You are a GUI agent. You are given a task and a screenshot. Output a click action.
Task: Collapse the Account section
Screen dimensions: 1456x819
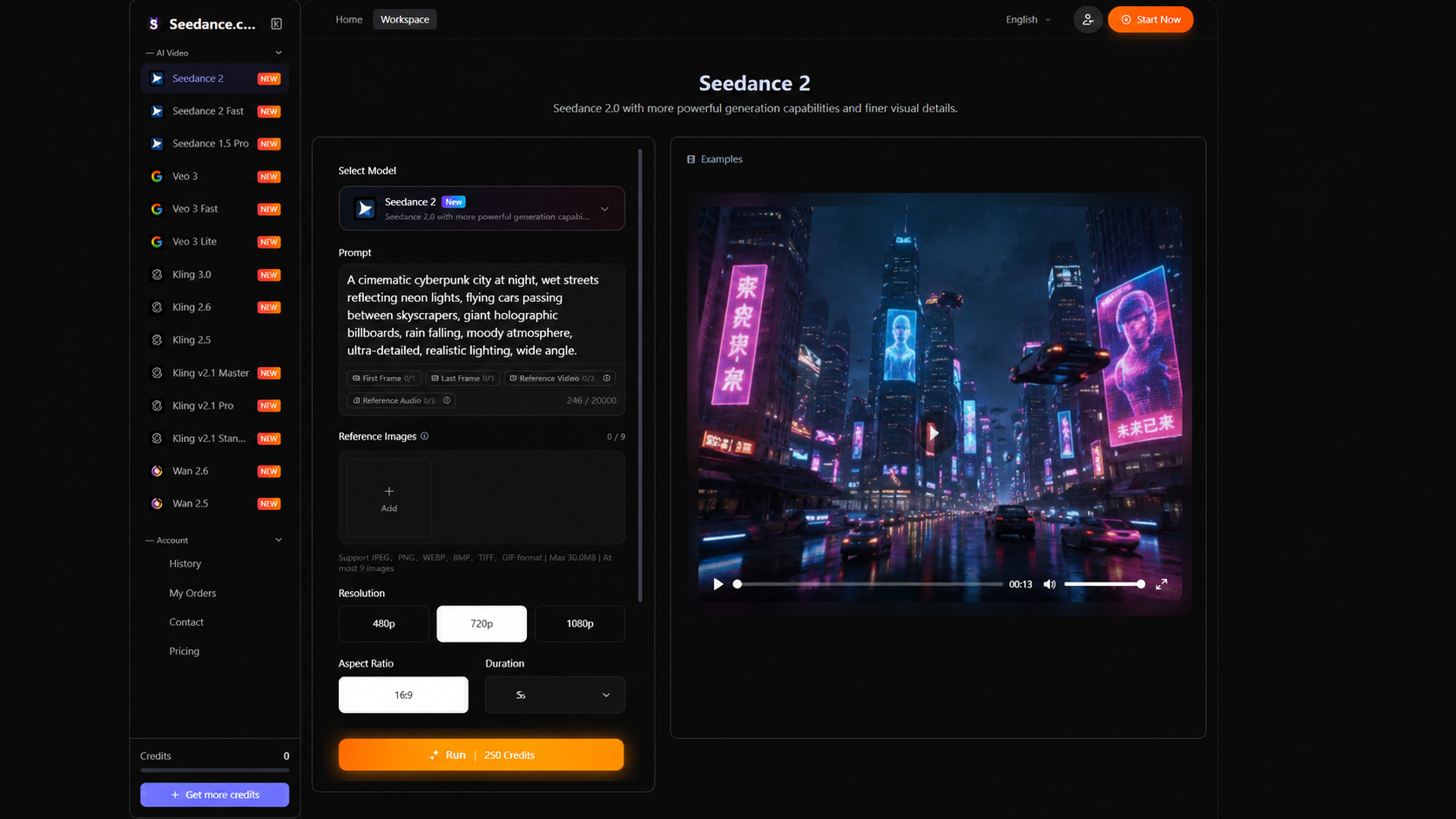(x=279, y=540)
